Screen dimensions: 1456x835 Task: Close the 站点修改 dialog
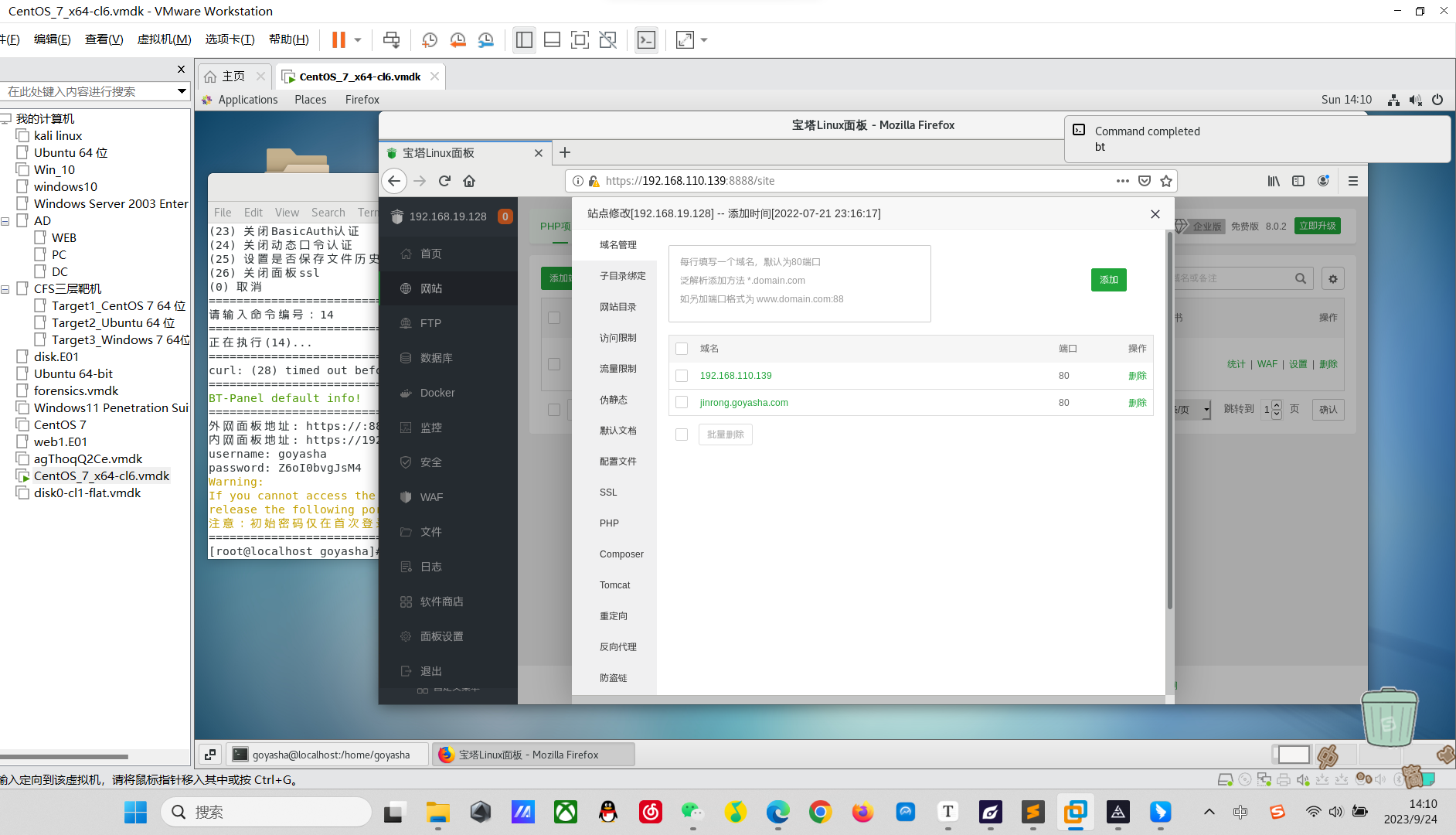(1155, 214)
